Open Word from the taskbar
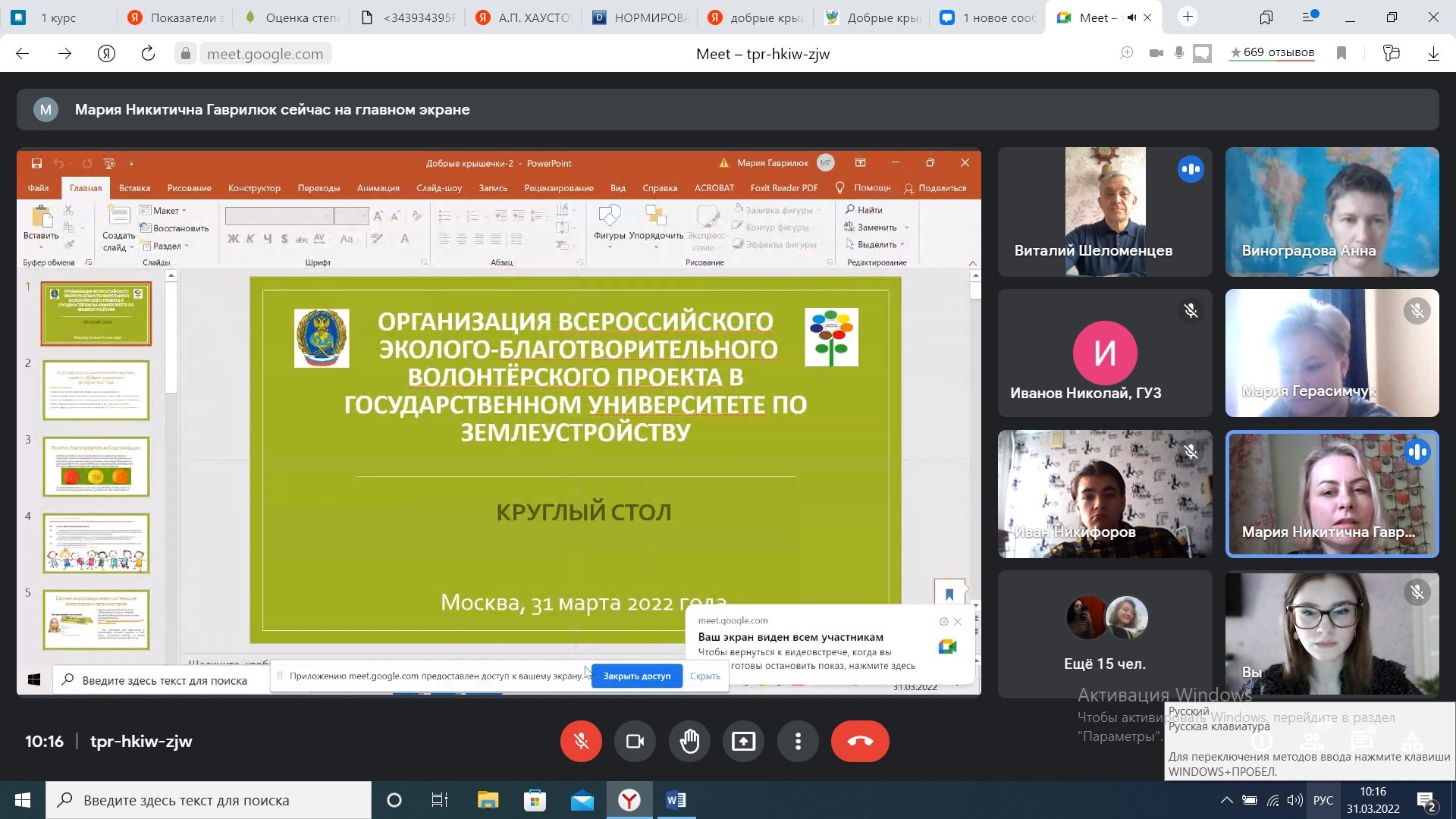The height and width of the screenshot is (819, 1456). (x=676, y=800)
